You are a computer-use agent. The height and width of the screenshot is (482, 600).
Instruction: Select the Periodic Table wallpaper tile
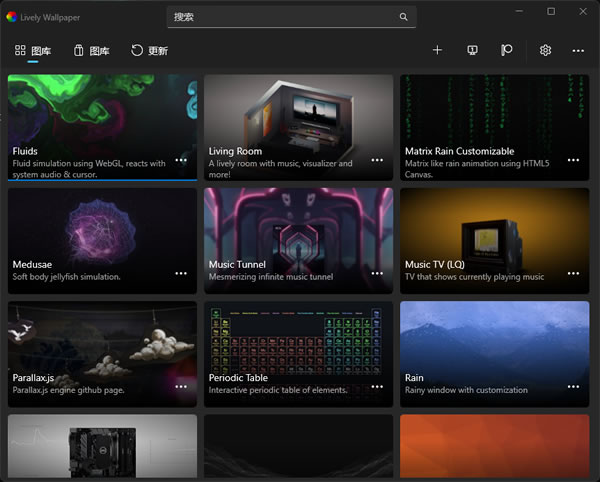click(x=298, y=340)
